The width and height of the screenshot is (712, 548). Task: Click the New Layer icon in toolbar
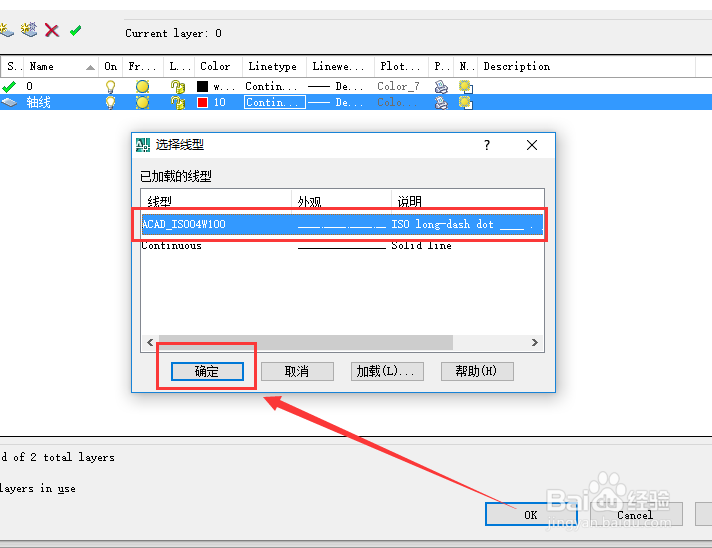tap(6, 31)
